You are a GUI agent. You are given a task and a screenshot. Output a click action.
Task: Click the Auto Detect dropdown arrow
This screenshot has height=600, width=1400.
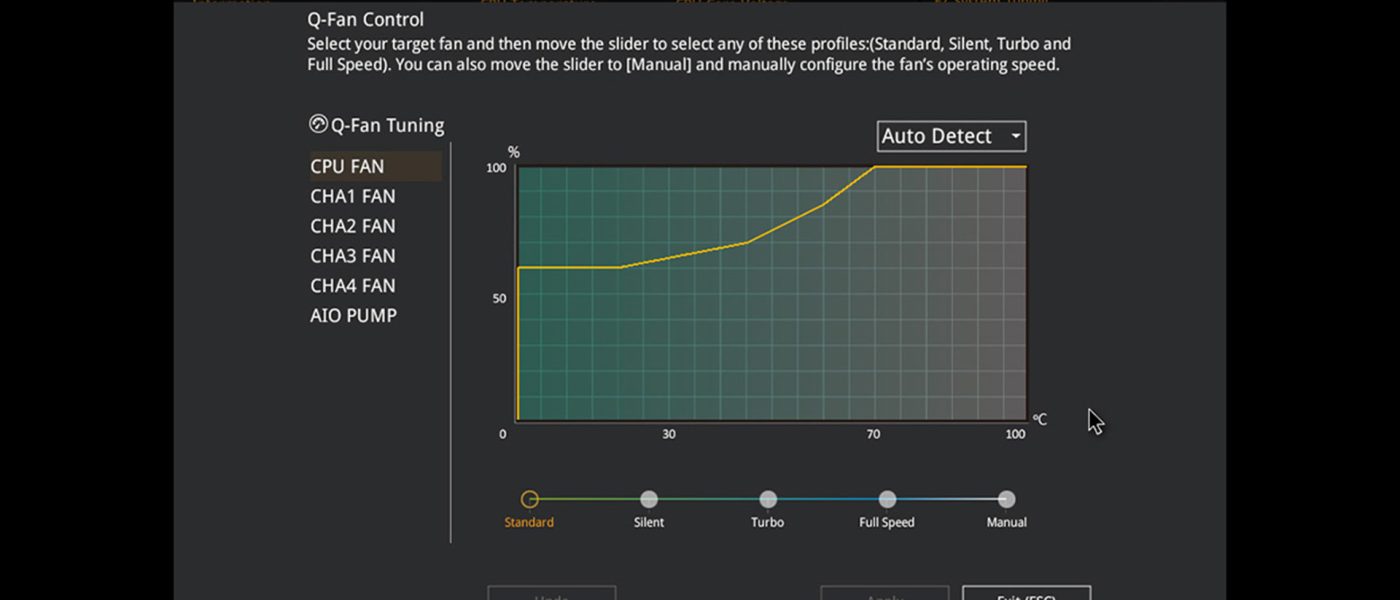pos(1016,136)
